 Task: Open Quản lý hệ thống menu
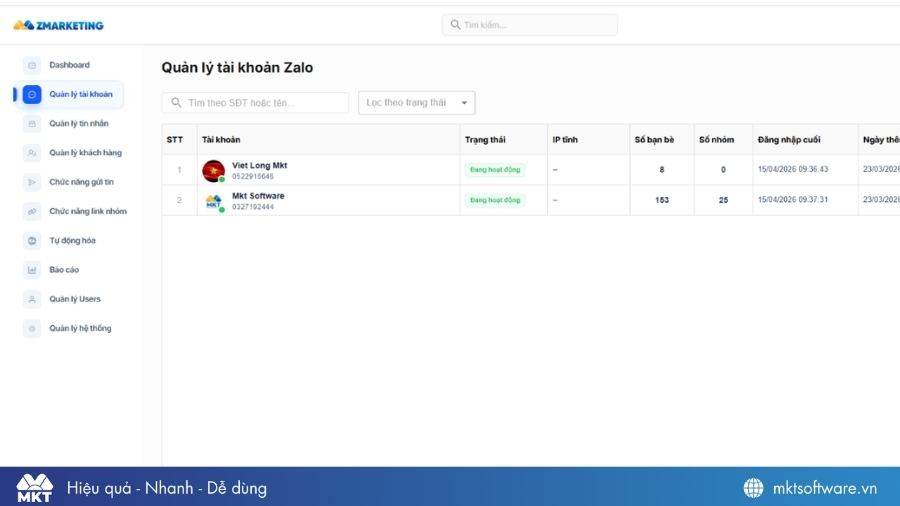(x=80, y=328)
